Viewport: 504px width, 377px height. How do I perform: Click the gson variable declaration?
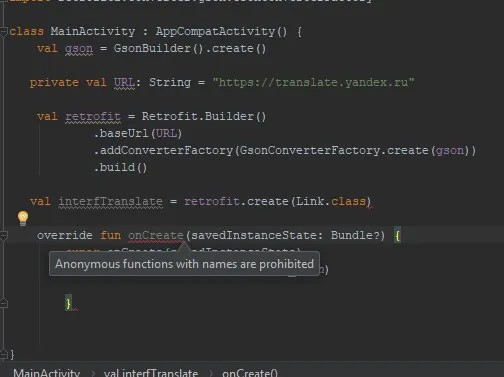tap(79, 49)
